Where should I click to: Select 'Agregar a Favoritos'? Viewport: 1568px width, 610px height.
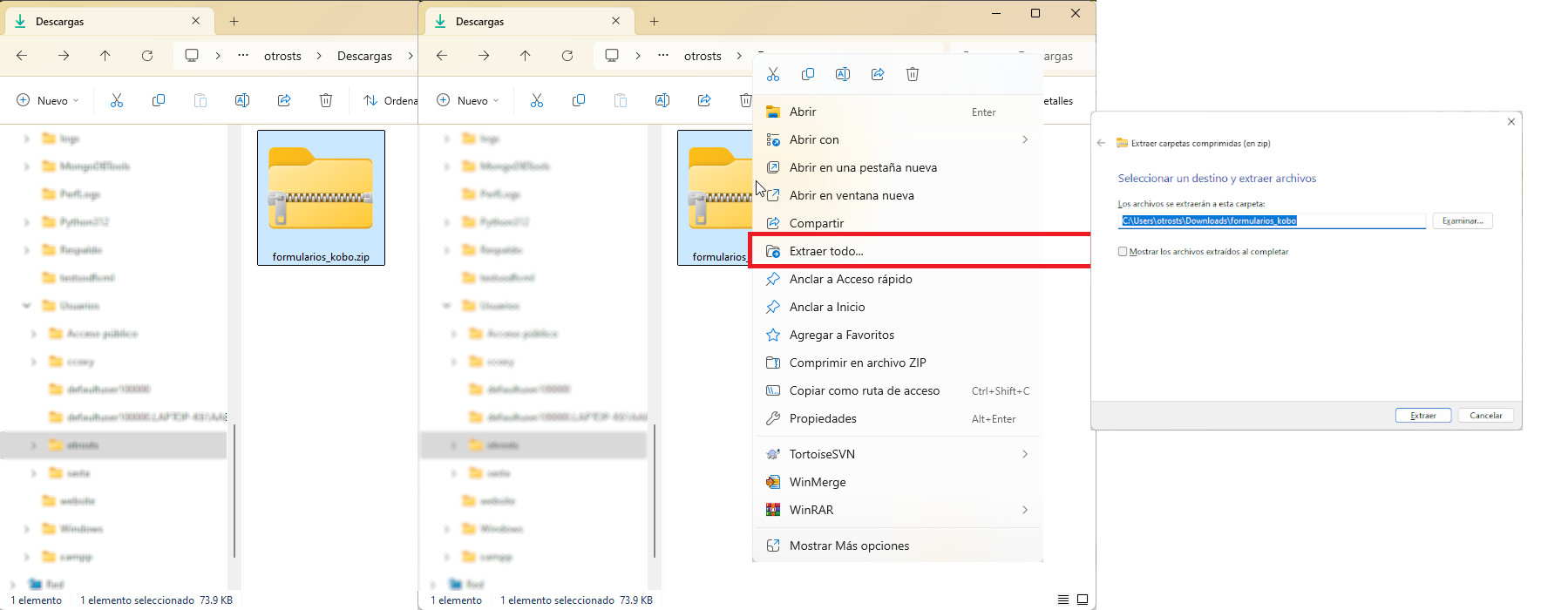898,335
